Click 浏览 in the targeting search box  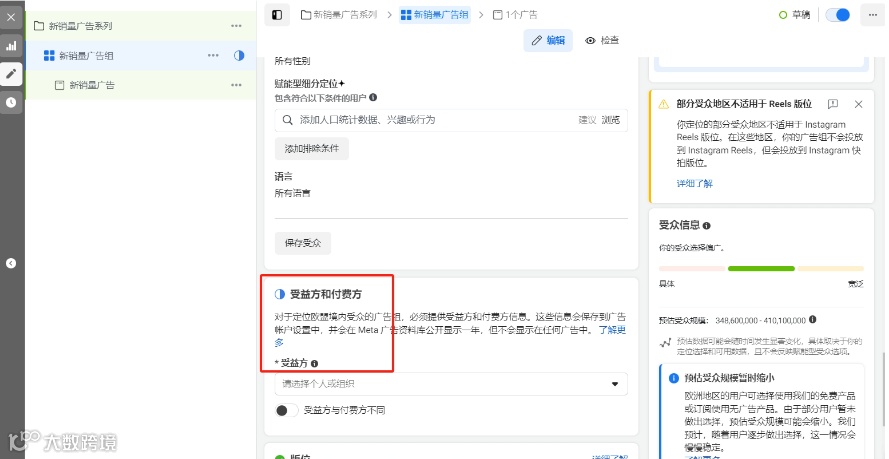(611, 120)
